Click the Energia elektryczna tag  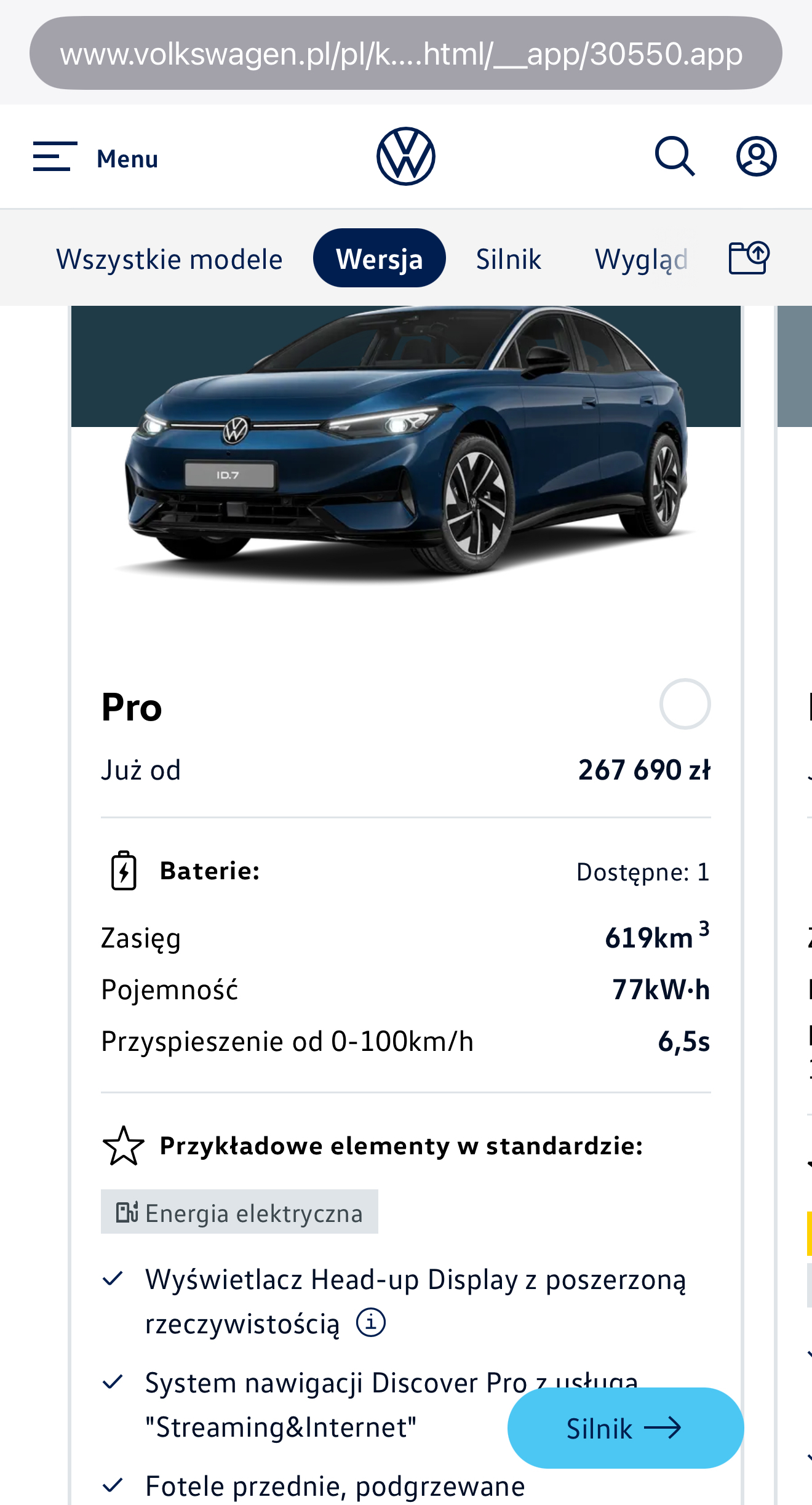239,1212
